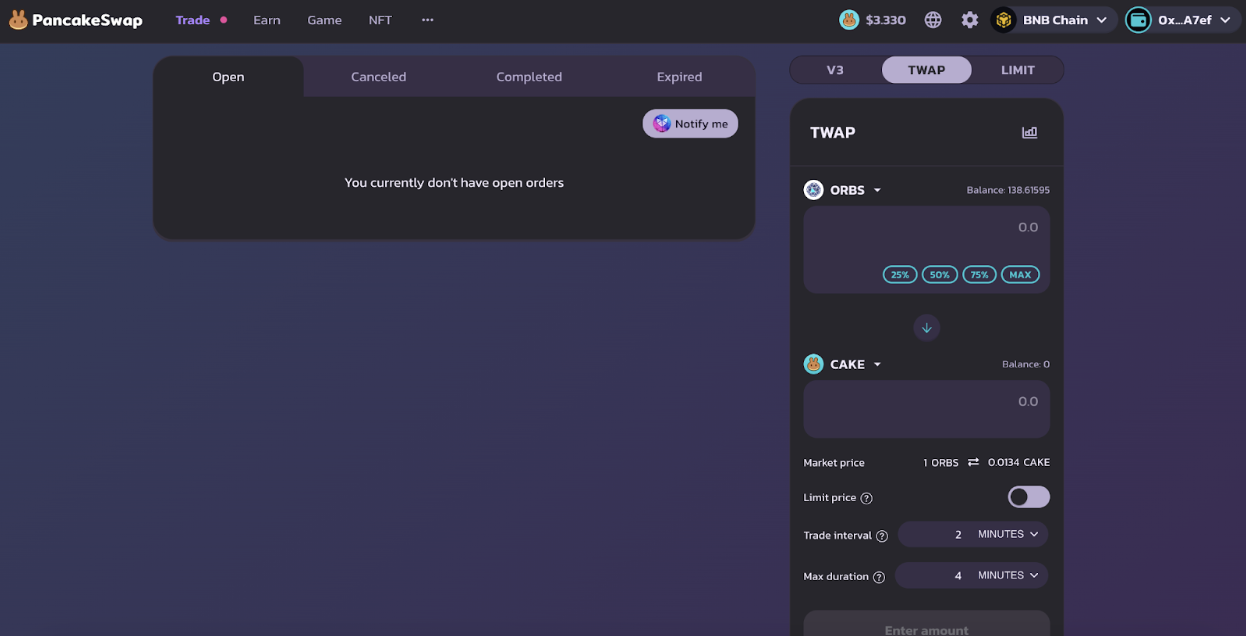Open the TWAP price chart icon
1246x636 pixels.
point(1029,131)
